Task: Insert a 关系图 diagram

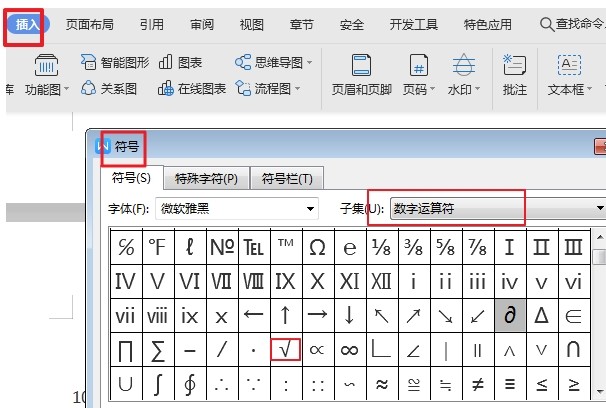Action: coord(109,89)
